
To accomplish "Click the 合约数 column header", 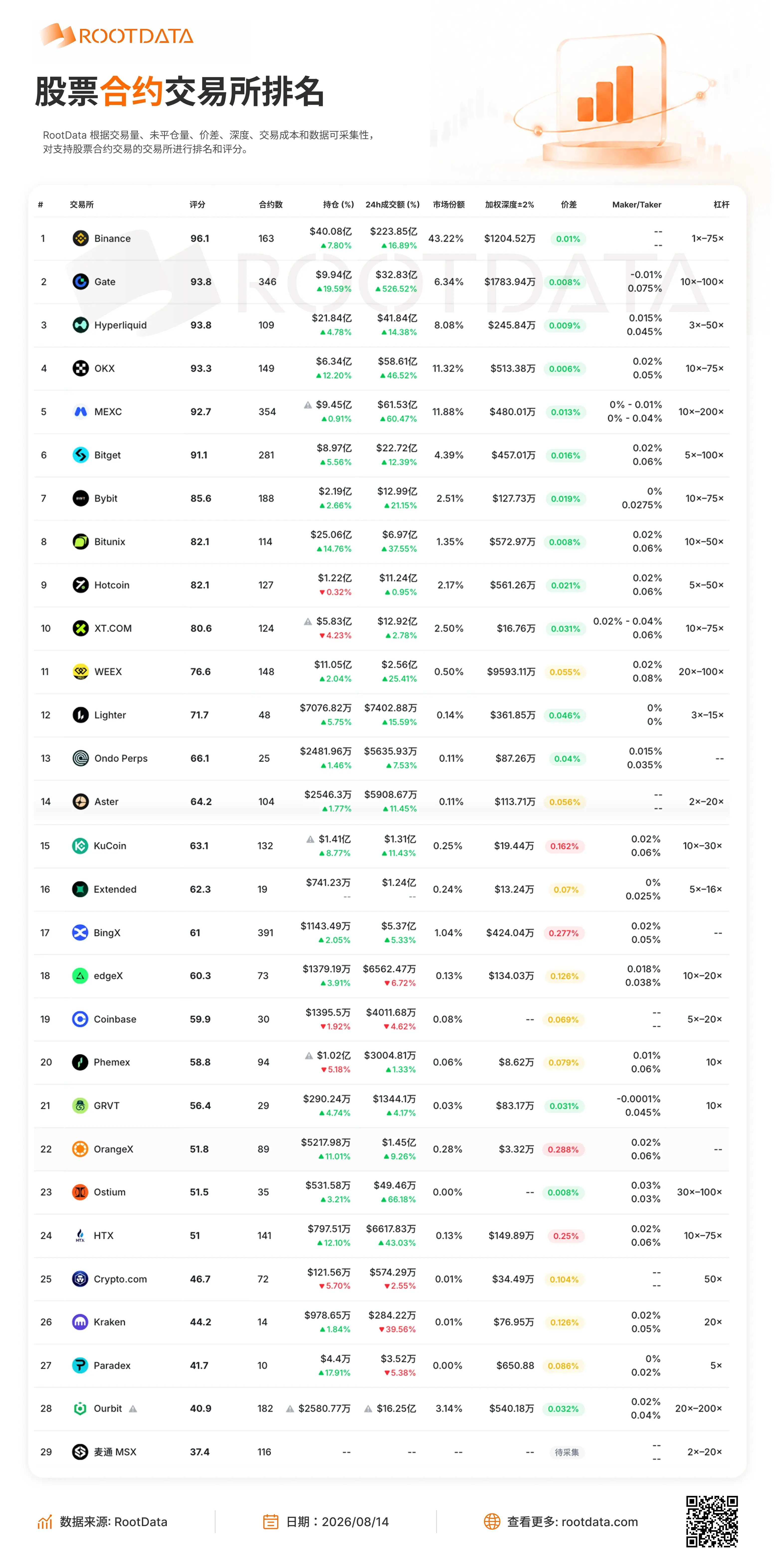I will tap(271, 204).
